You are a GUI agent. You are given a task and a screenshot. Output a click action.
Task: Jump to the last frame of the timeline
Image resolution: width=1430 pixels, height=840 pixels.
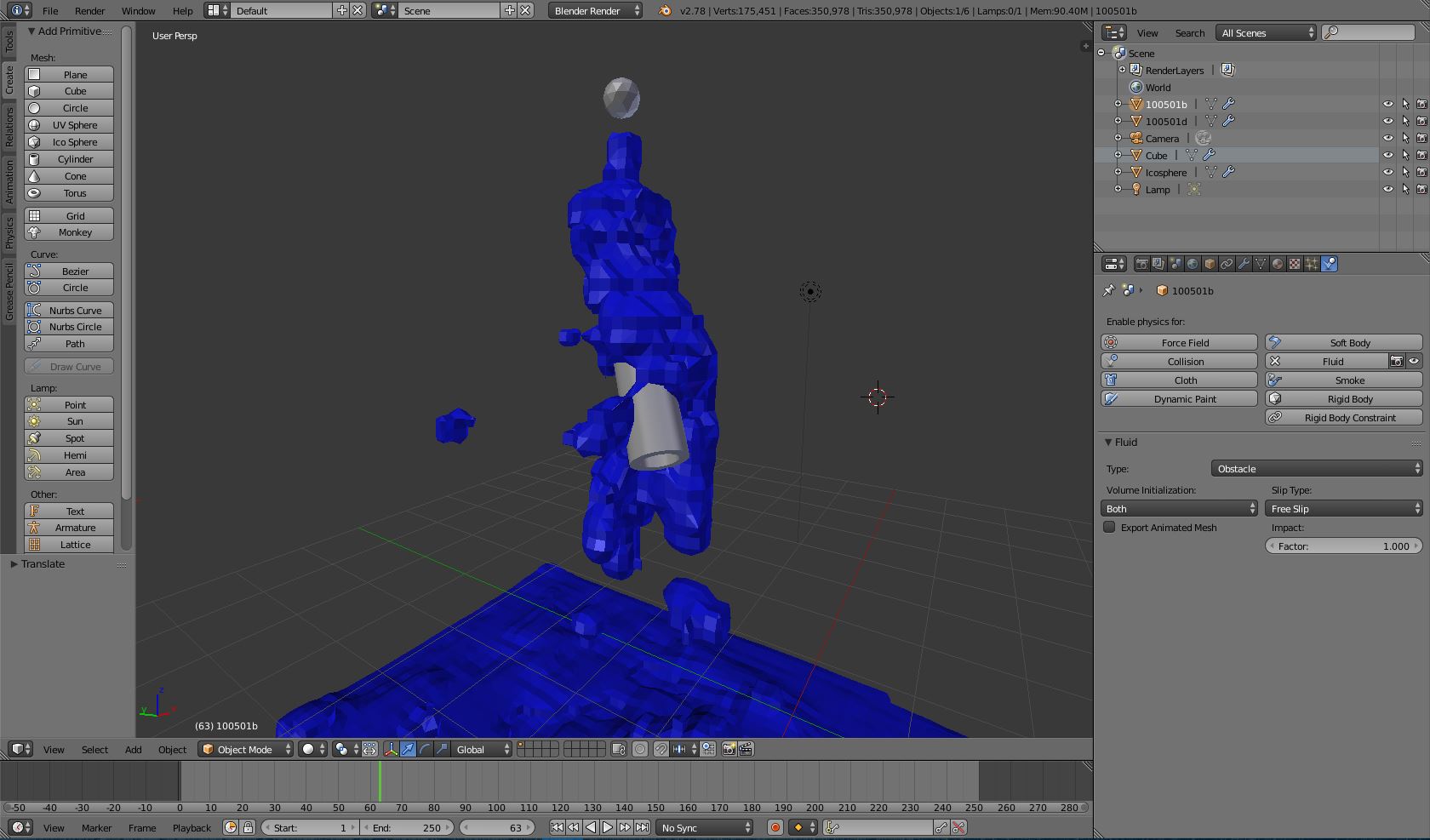(642, 827)
